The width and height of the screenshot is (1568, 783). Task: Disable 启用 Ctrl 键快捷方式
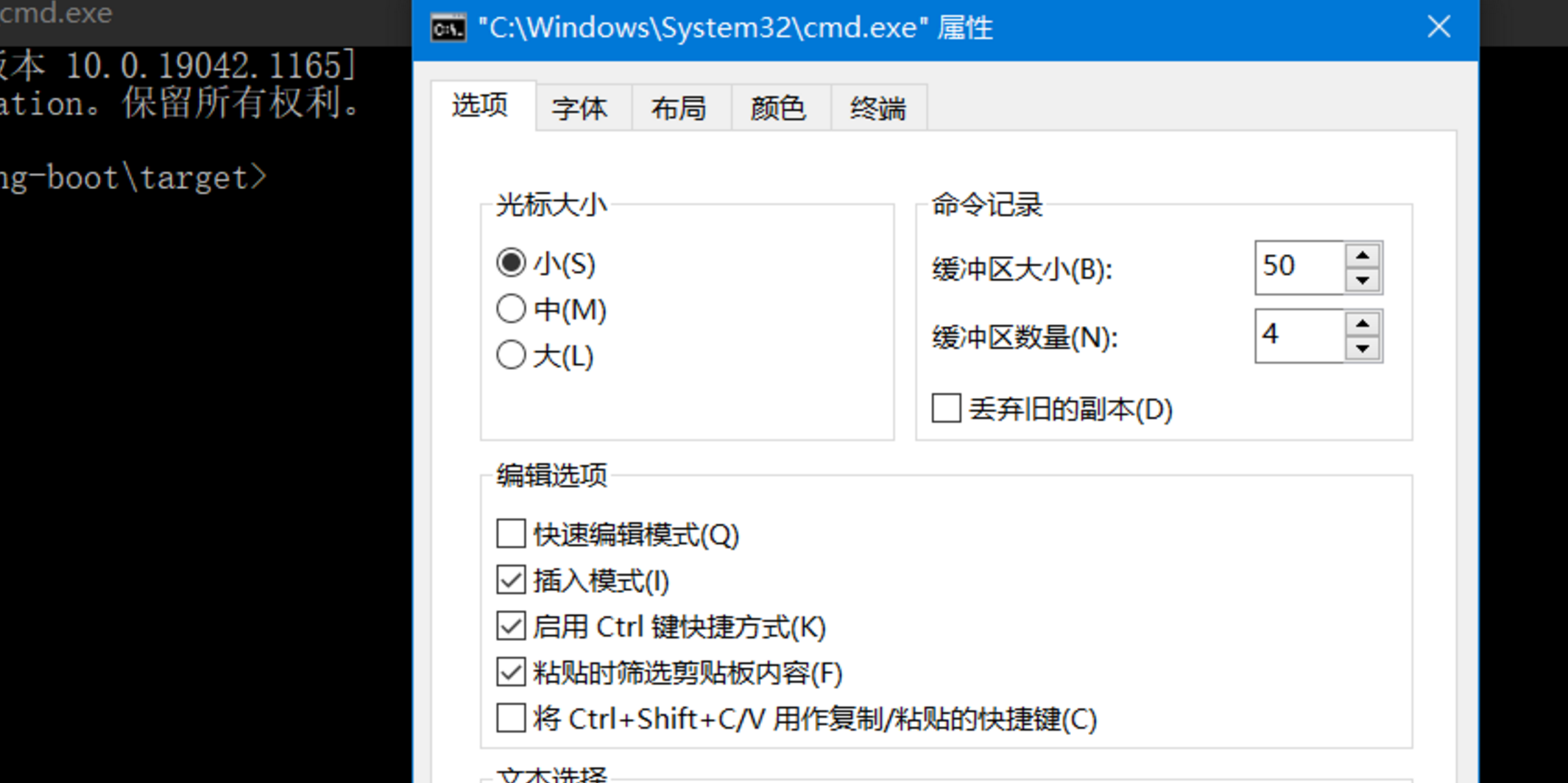[509, 626]
